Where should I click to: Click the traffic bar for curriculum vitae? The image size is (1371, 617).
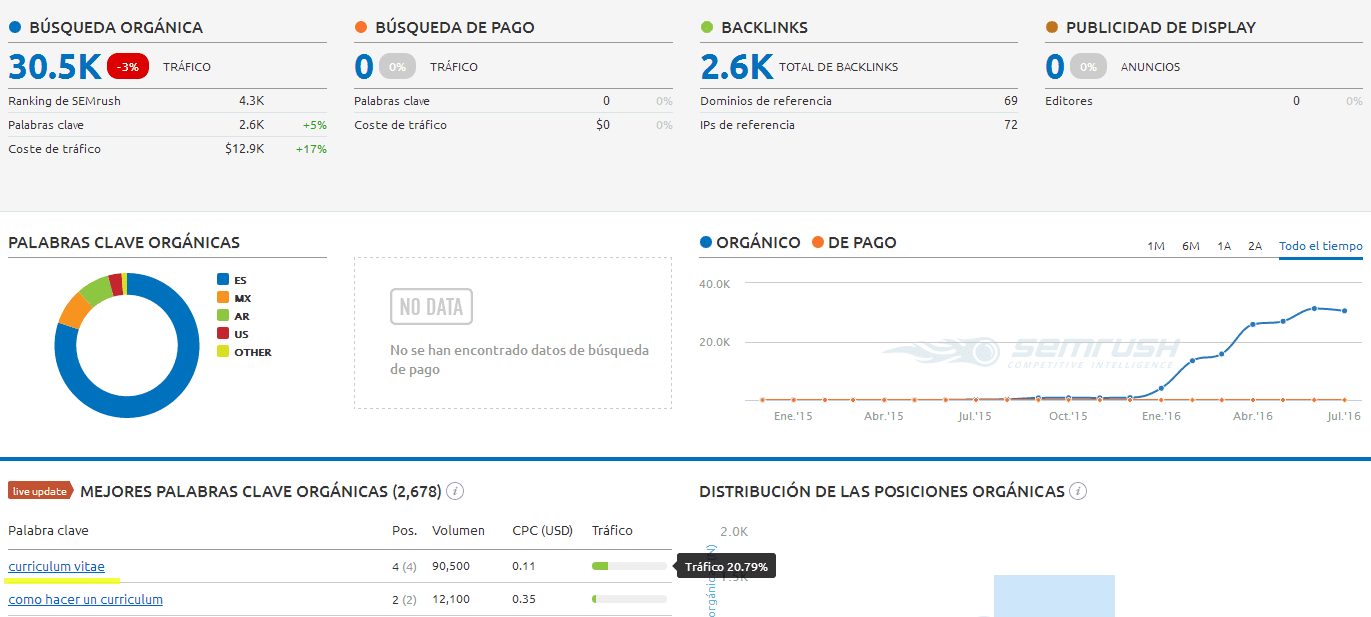[629, 566]
